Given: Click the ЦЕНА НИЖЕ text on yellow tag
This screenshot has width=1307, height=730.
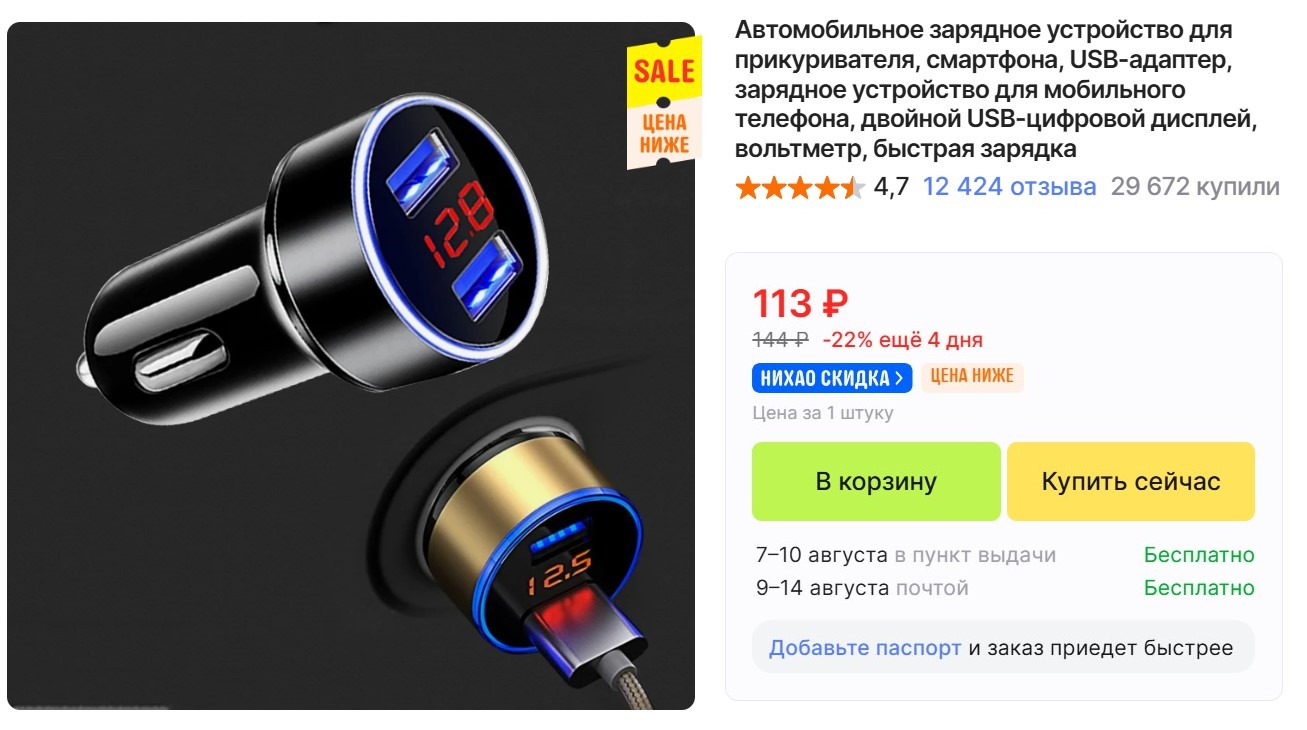Looking at the screenshot, I should [664, 133].
